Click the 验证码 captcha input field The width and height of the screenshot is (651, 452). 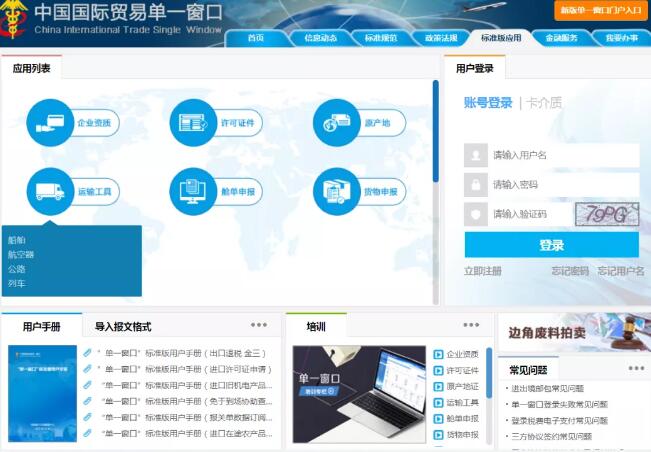point(531,214)
